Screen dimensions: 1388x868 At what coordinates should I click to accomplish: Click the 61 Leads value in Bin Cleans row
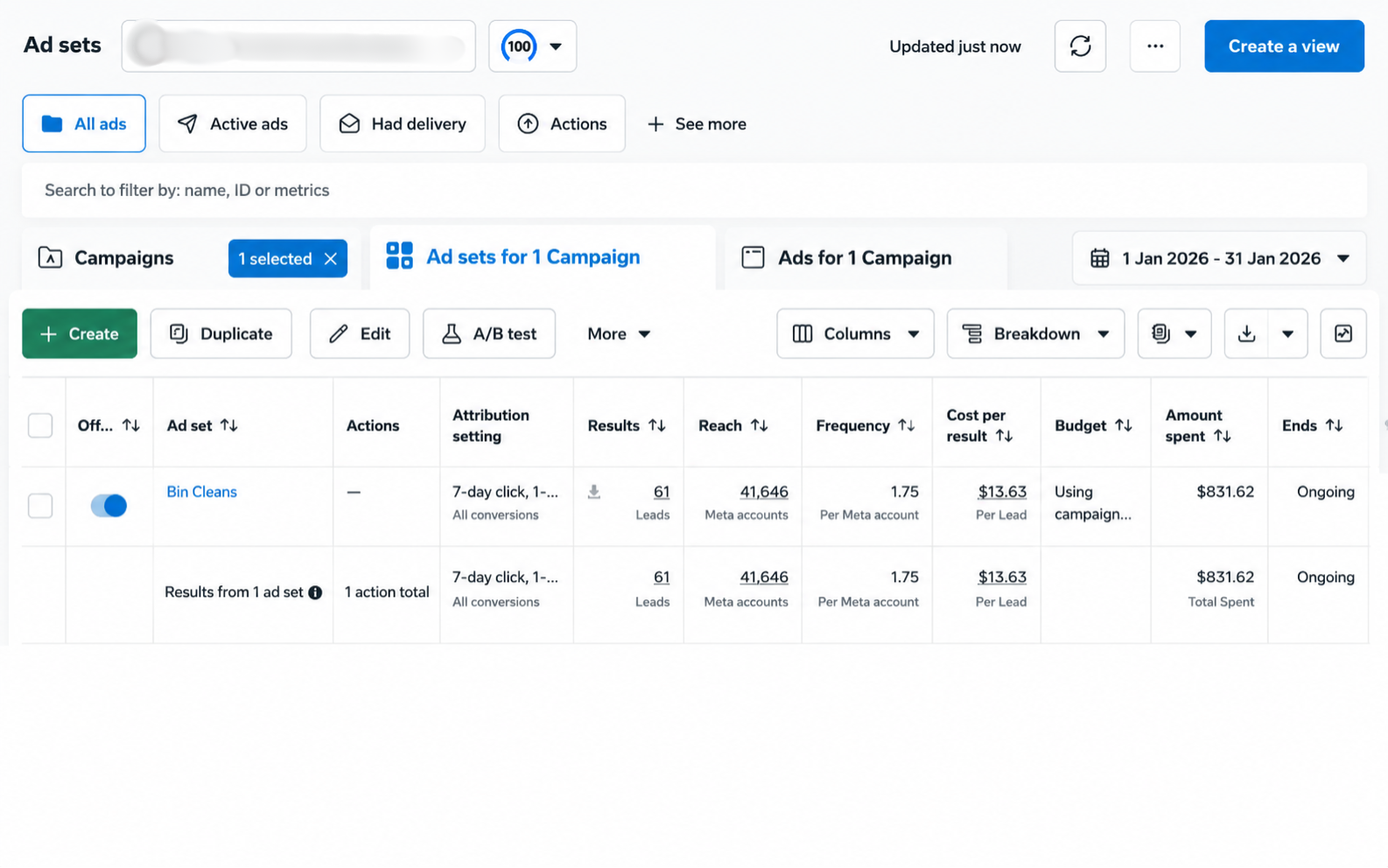[x=662, y=492]
